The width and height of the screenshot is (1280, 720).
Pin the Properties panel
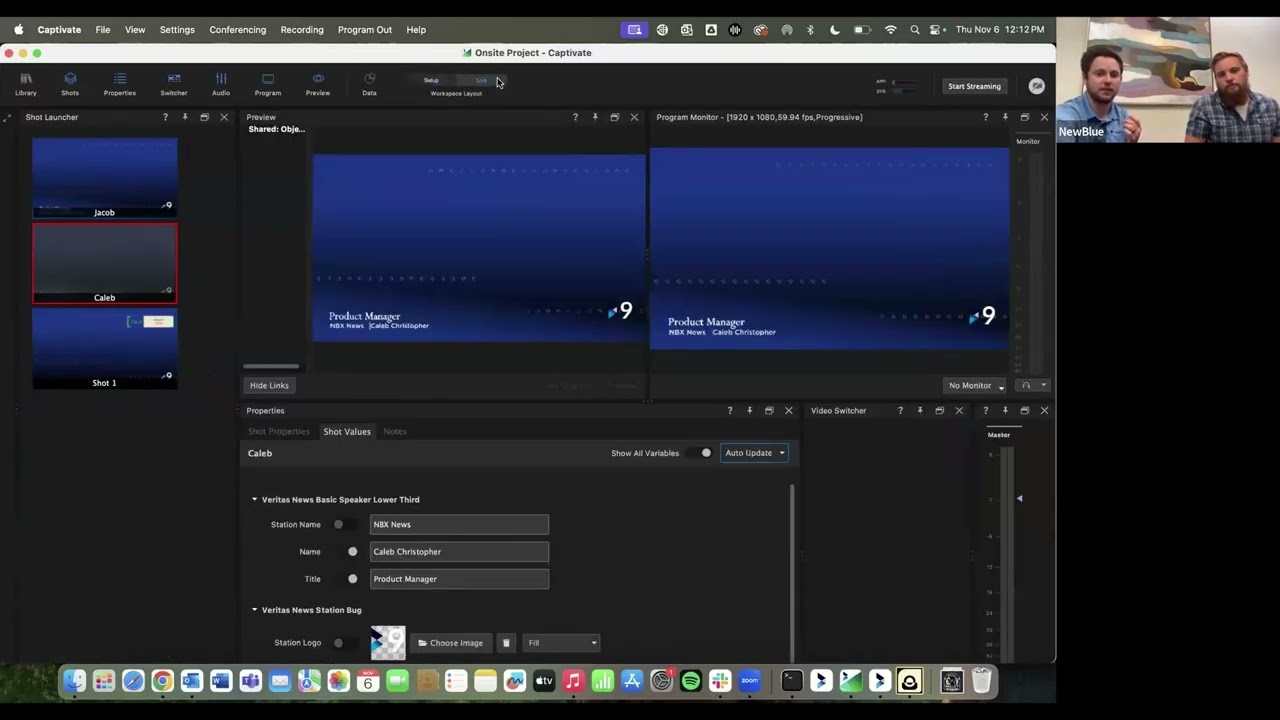click(749, 410)
